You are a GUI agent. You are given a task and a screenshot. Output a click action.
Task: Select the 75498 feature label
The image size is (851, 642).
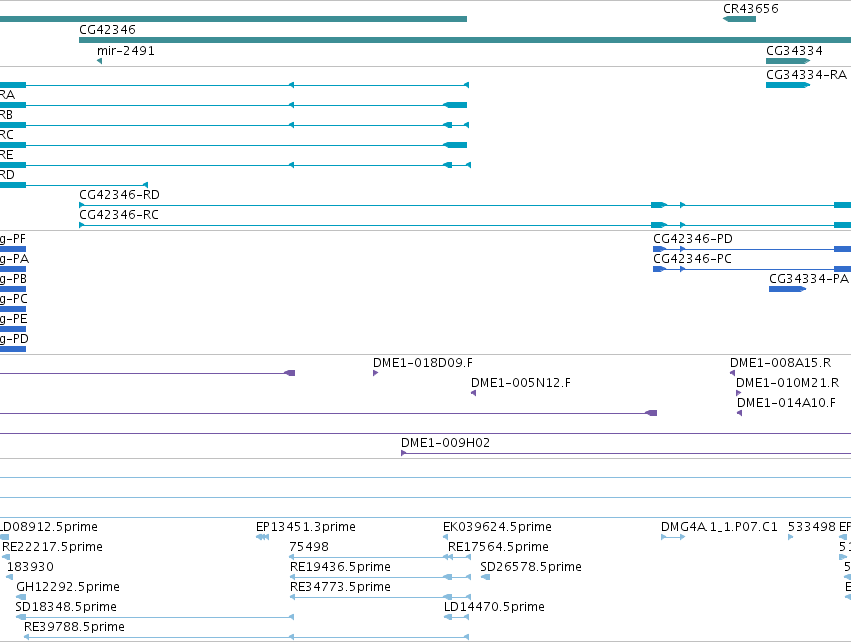pos(309,546)
